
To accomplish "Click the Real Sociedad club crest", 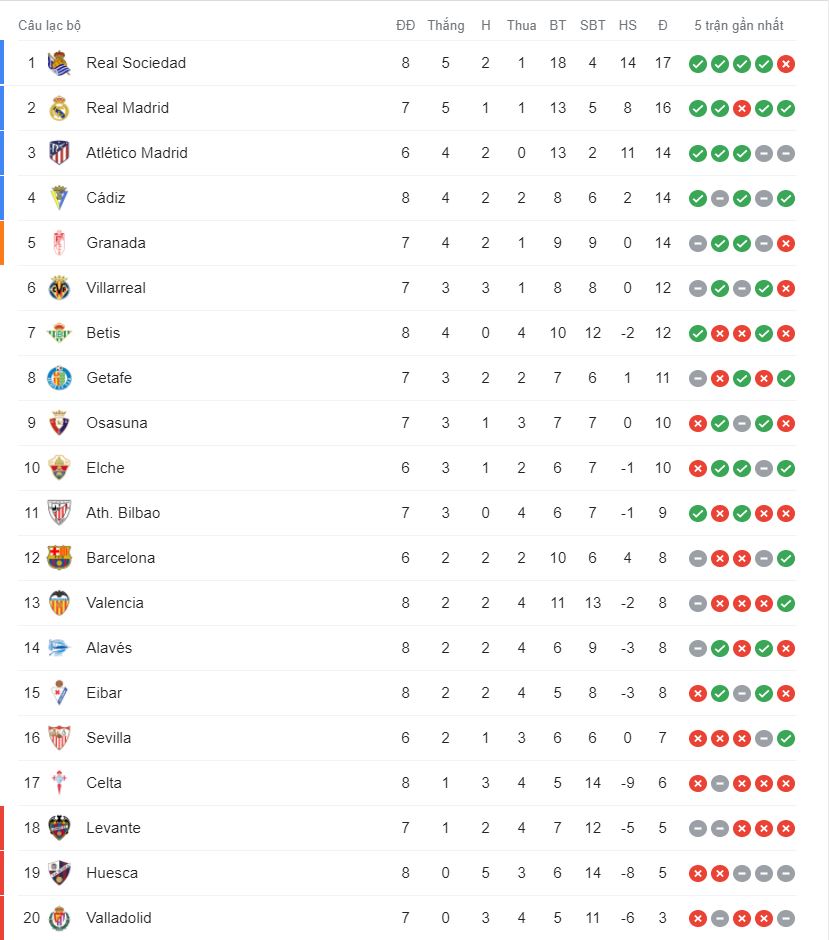I will click(59, 63).
